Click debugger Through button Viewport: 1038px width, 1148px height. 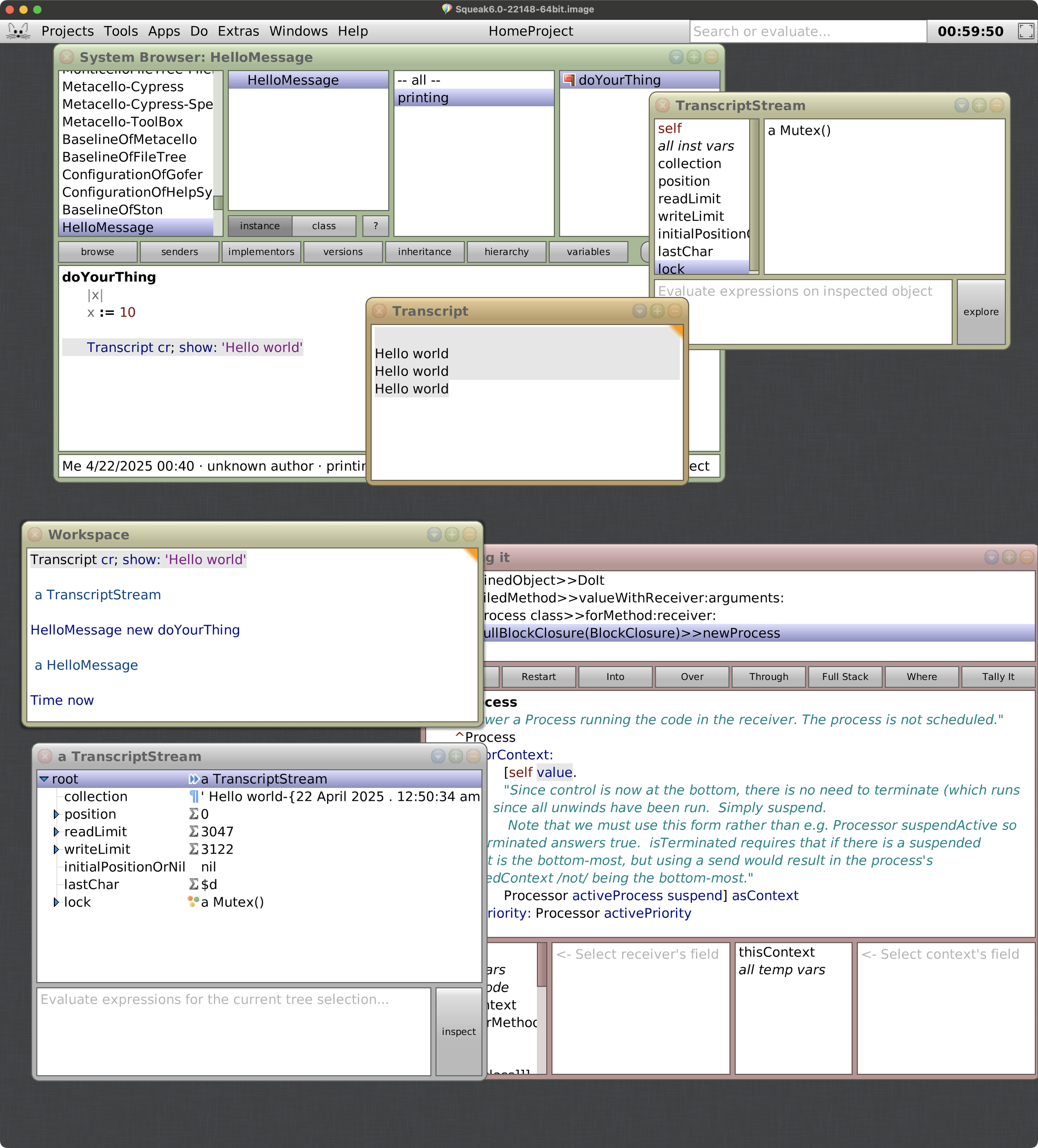click(768, 677)
